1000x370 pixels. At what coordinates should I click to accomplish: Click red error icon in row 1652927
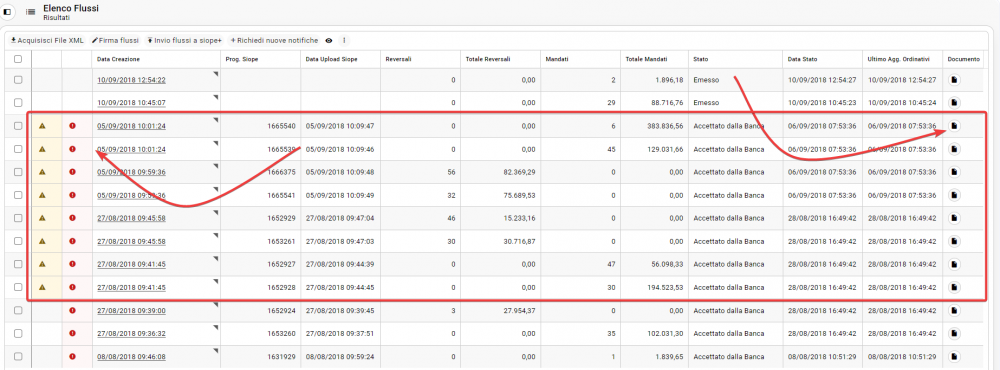point(72,263)
